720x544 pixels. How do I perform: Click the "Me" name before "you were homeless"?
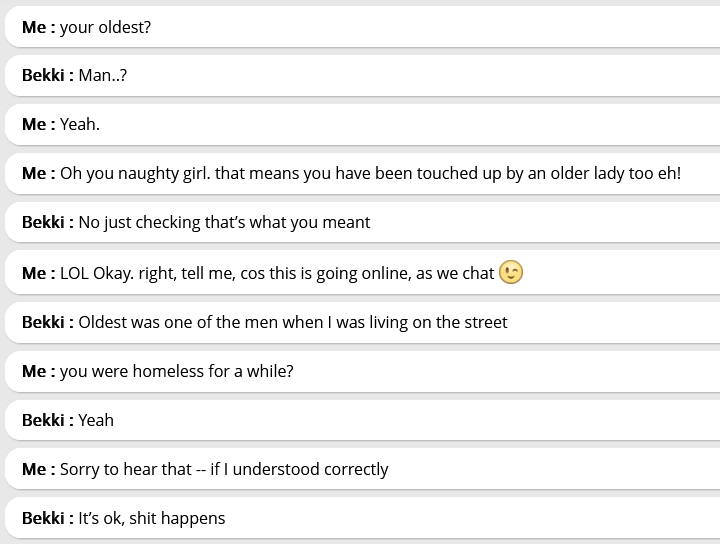tap(34, 371)
